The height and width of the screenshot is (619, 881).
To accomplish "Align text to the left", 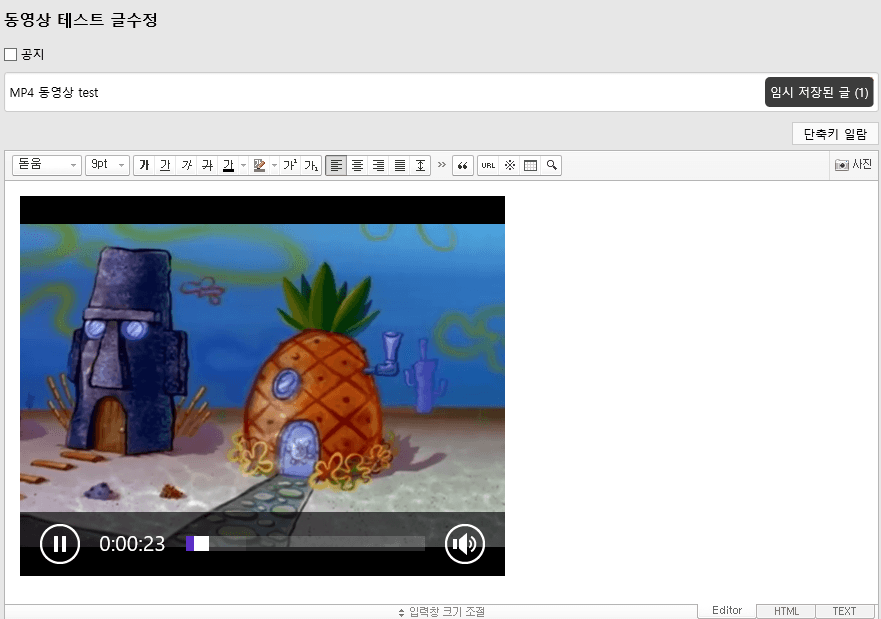I will coord(336,165).
